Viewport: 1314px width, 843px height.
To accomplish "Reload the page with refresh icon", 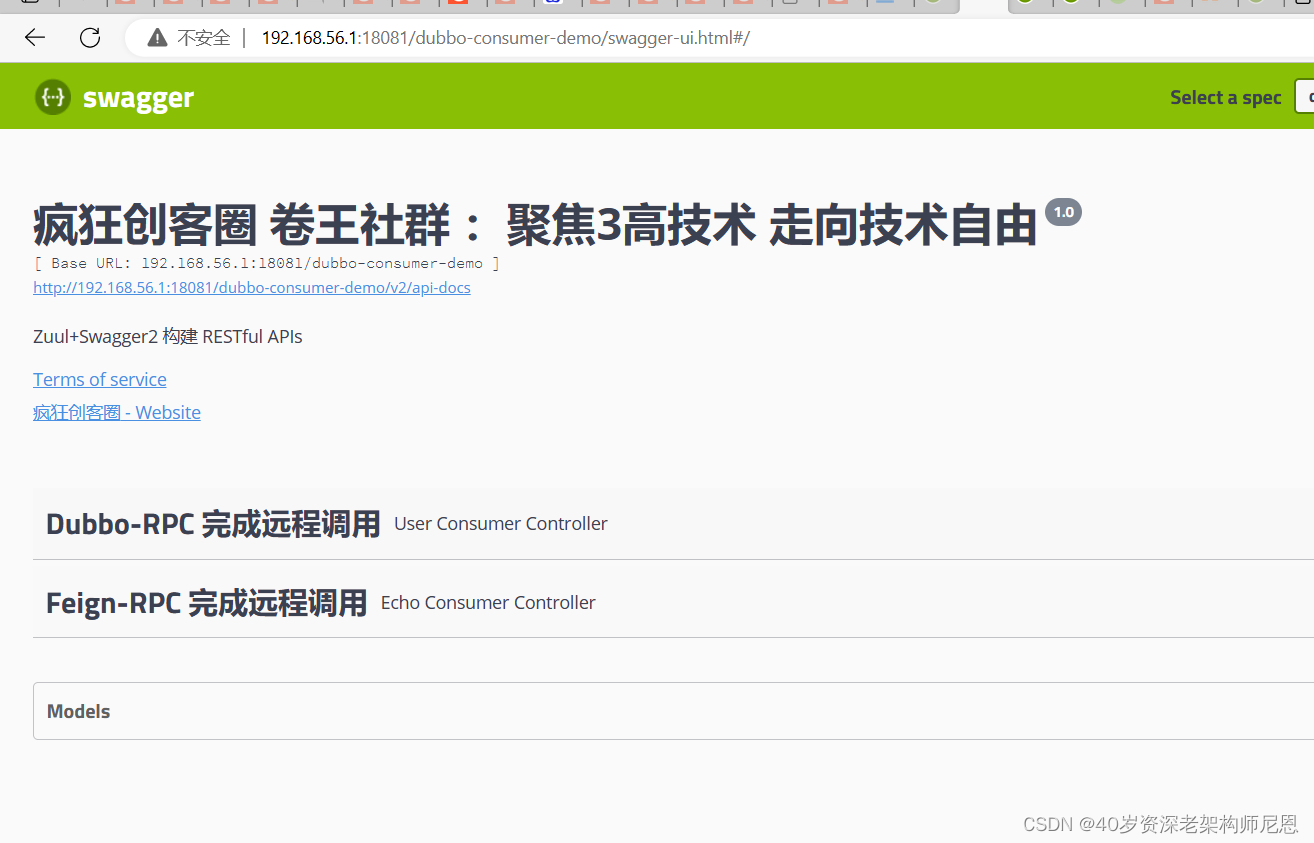I will coord(90,38).
